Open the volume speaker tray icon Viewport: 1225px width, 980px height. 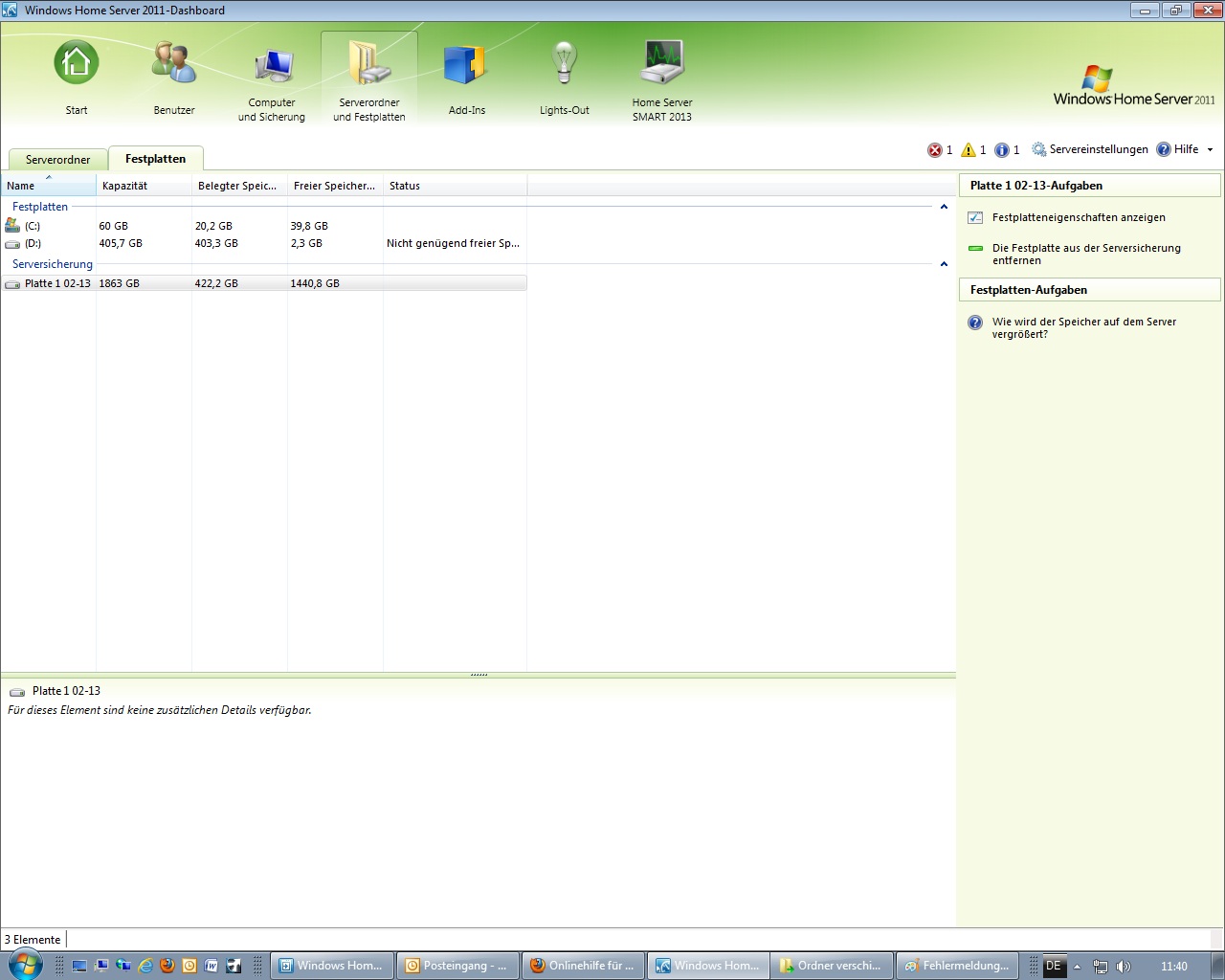pyautogui.click(x=1124, y=967)
